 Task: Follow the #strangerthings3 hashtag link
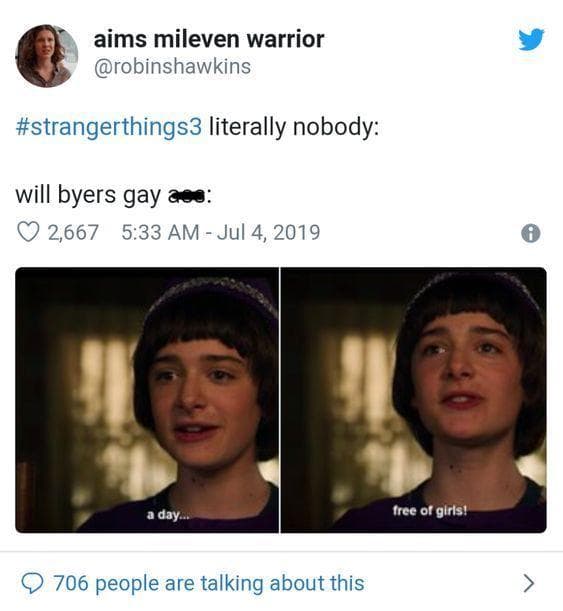(x=109, y=127)
